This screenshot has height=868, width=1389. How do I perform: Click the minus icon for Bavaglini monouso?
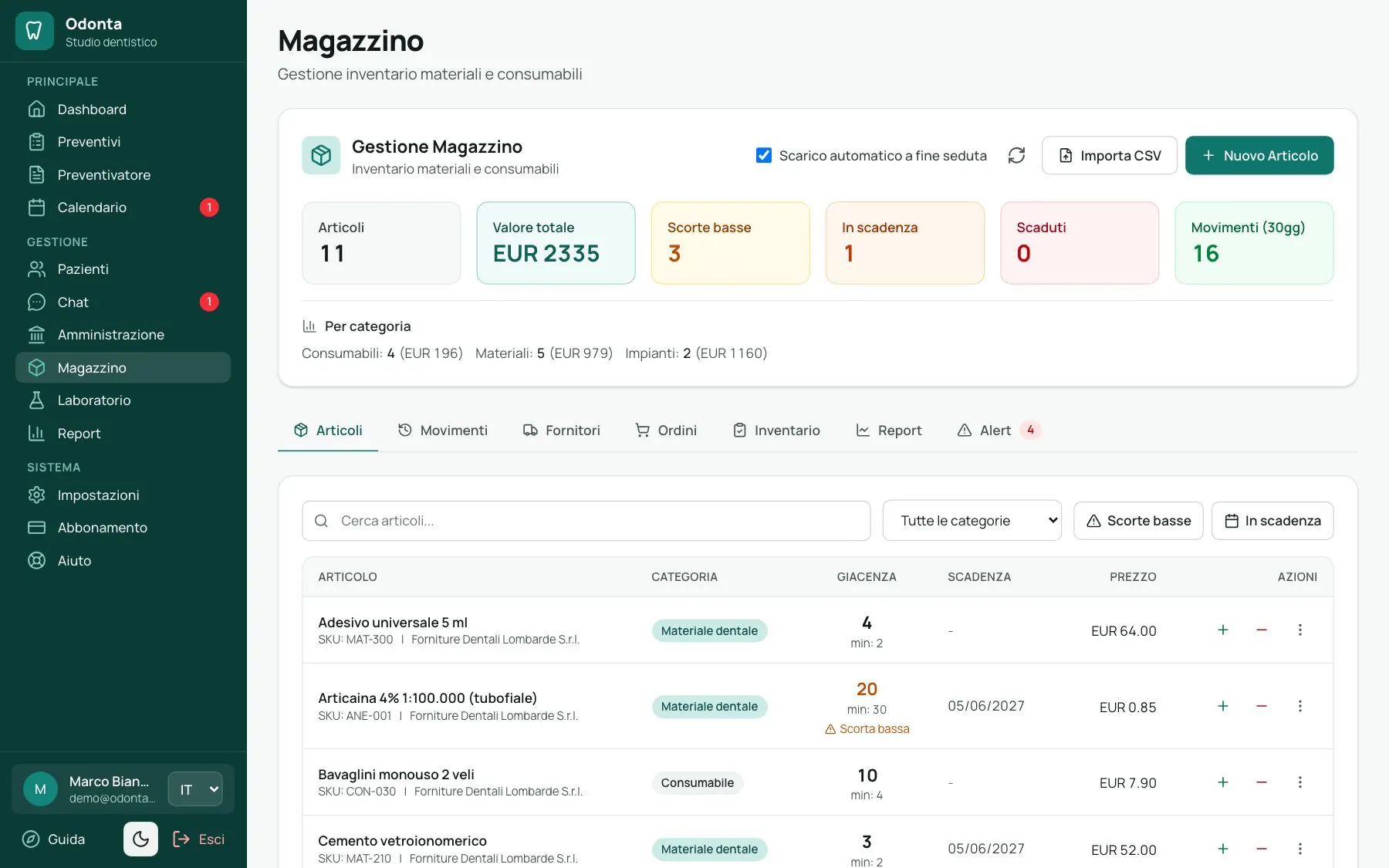coord(1262,782)
